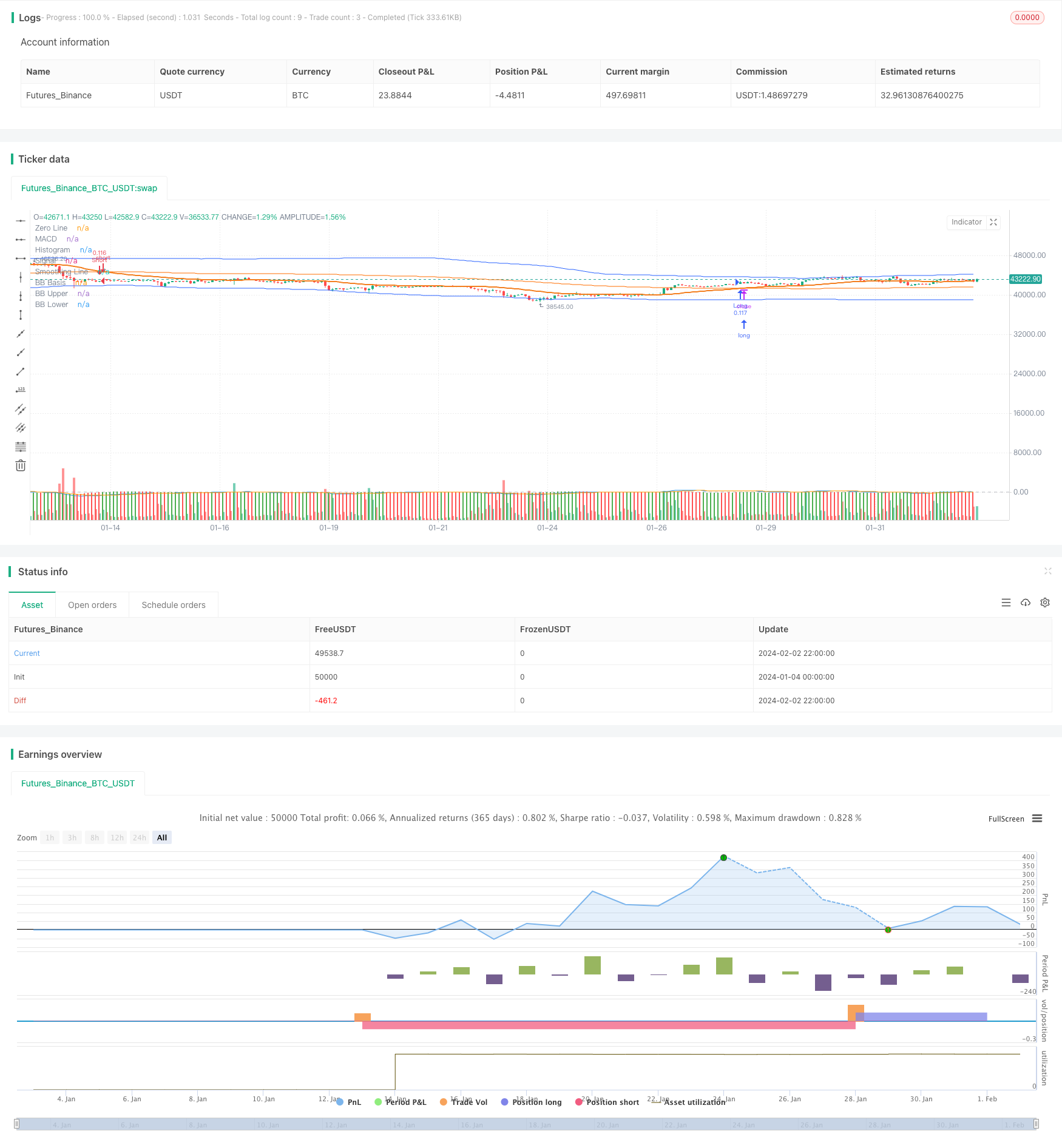
Task: Toggle PnL series in chart legend
Action: 348,1102
